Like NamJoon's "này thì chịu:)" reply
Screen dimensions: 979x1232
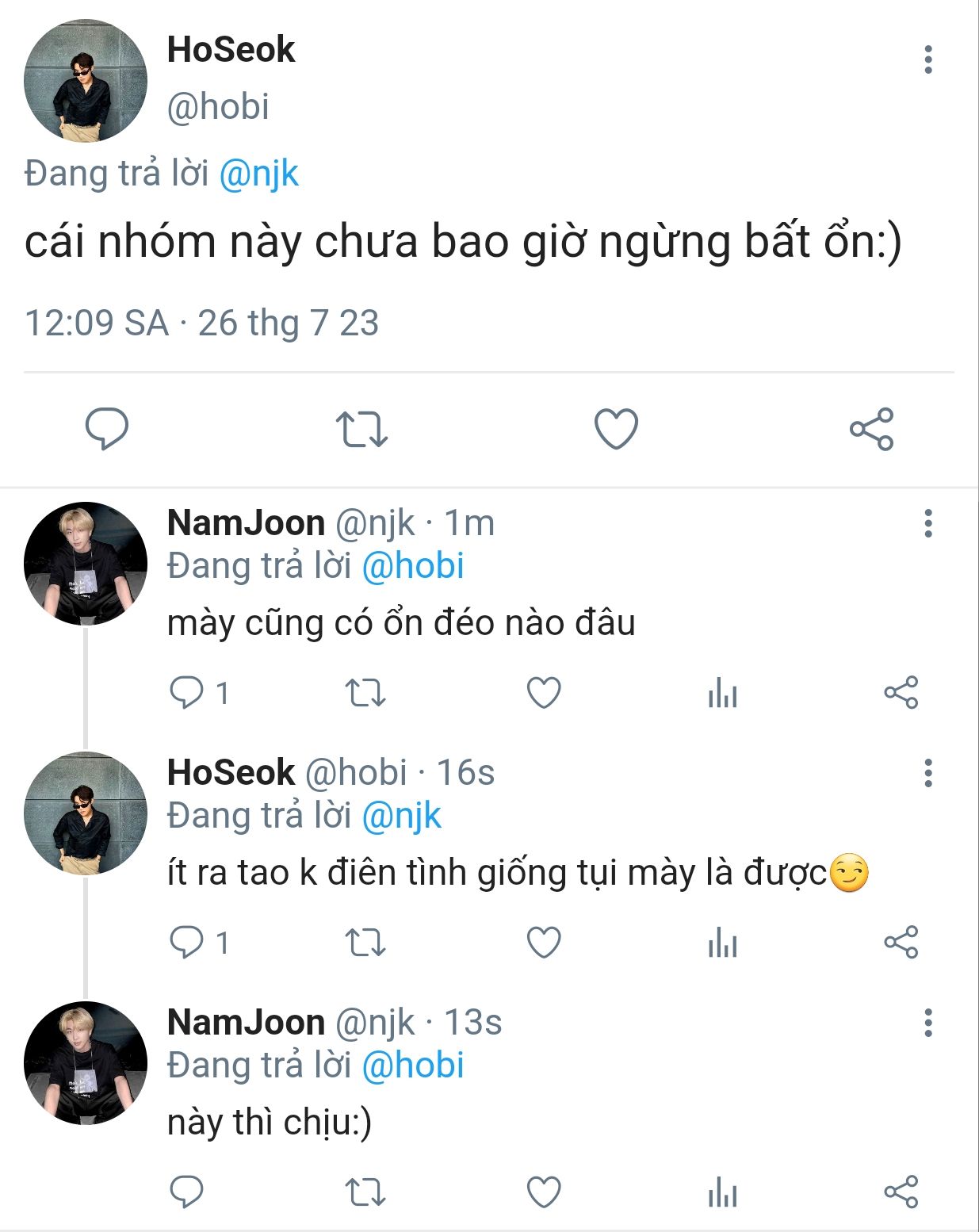544,1192
